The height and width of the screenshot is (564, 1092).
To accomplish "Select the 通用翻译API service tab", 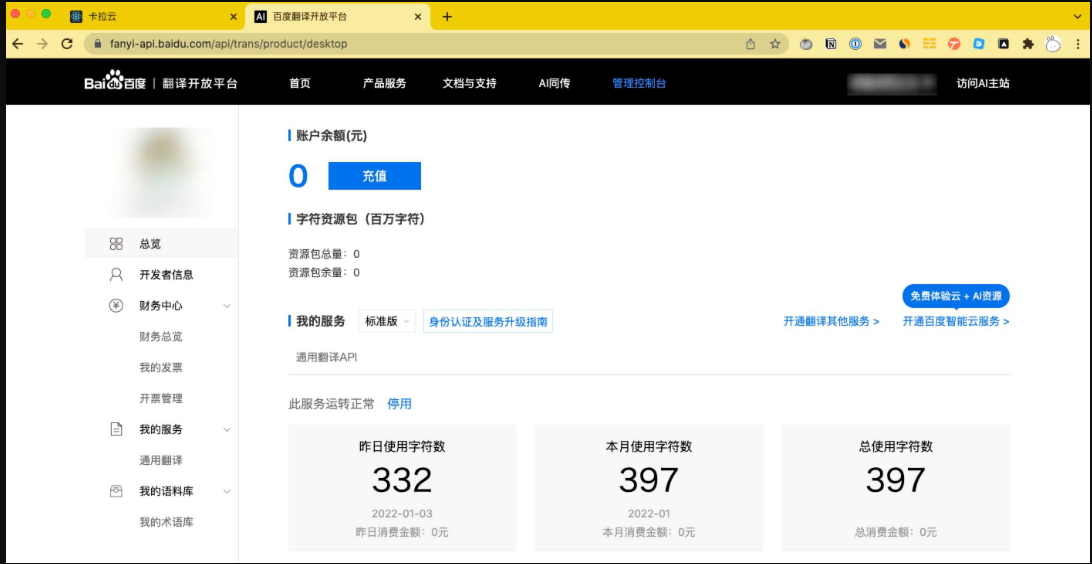I will pos(327,357).
